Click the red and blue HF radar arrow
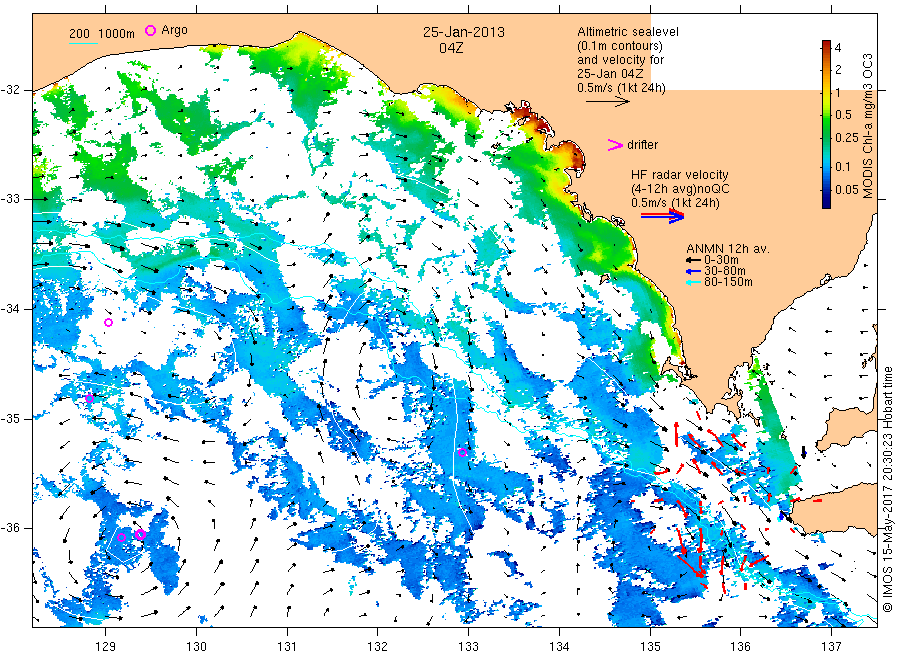The width and height of the screenshot is (900, 660). pyautogui.click(x=662, y=216)
